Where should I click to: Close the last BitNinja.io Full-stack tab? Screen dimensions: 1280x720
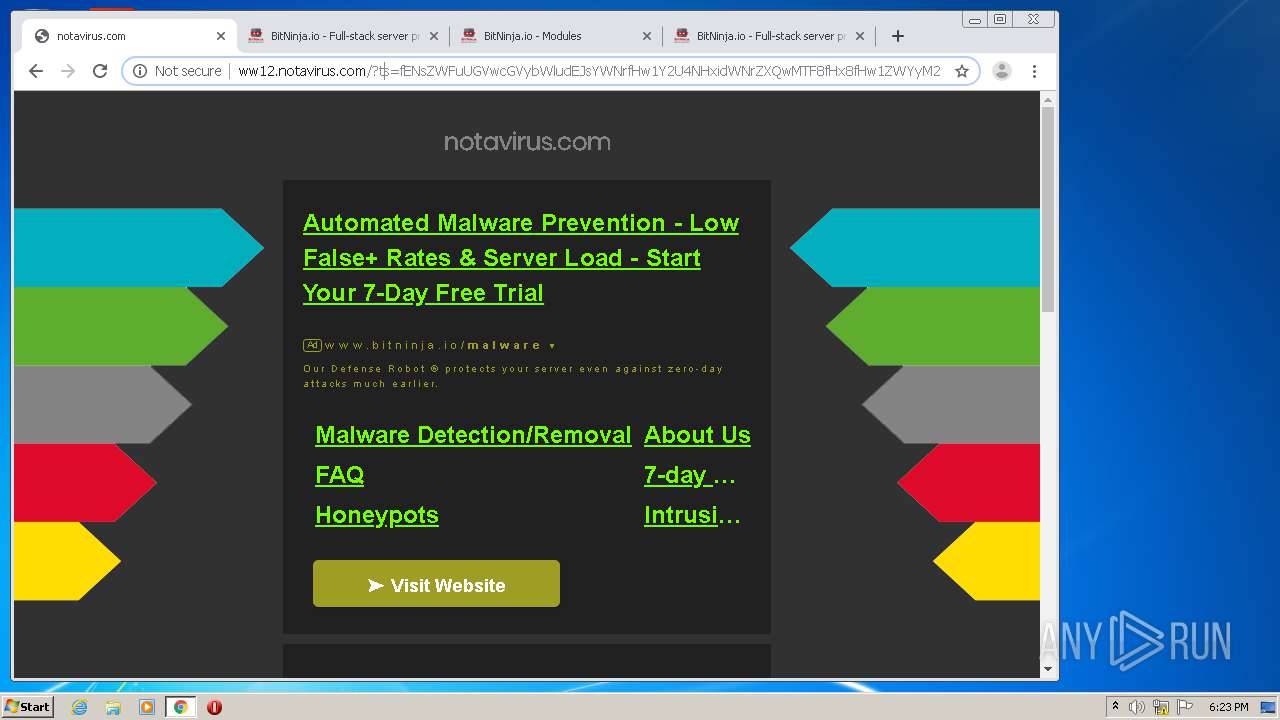coord(860,36)
